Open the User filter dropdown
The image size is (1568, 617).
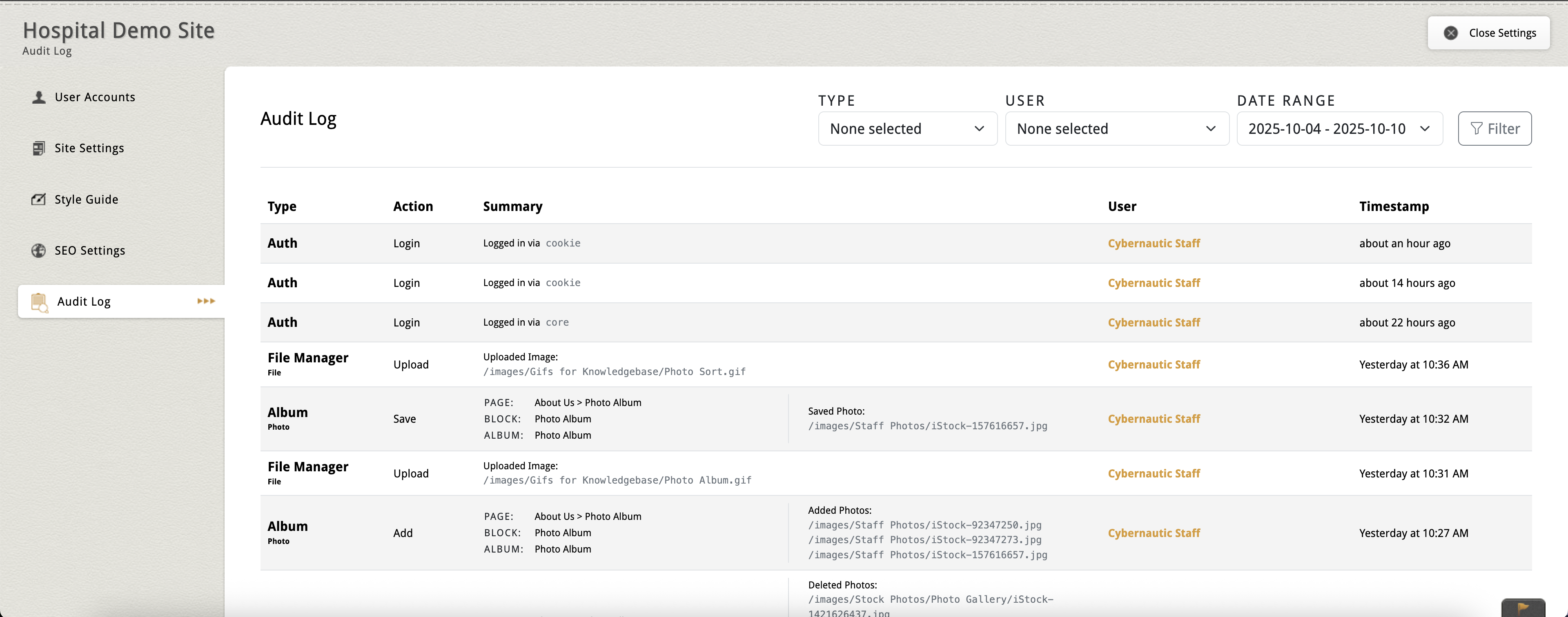point(1116,129)
